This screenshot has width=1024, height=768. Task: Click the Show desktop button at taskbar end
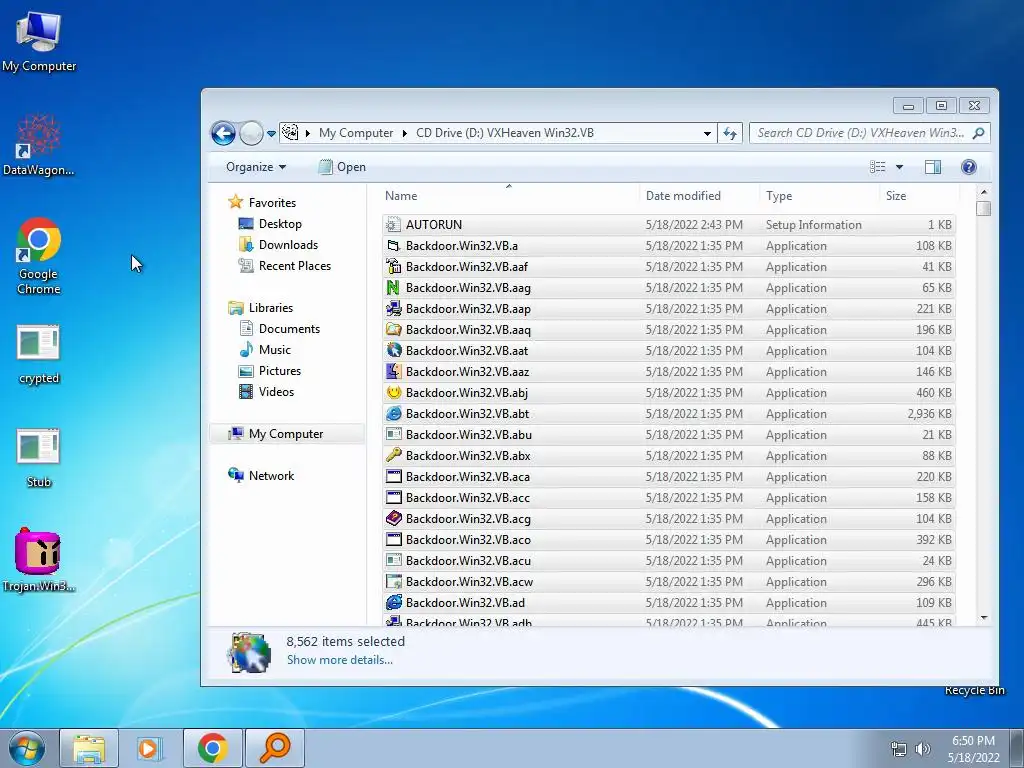pos(1017,748)
